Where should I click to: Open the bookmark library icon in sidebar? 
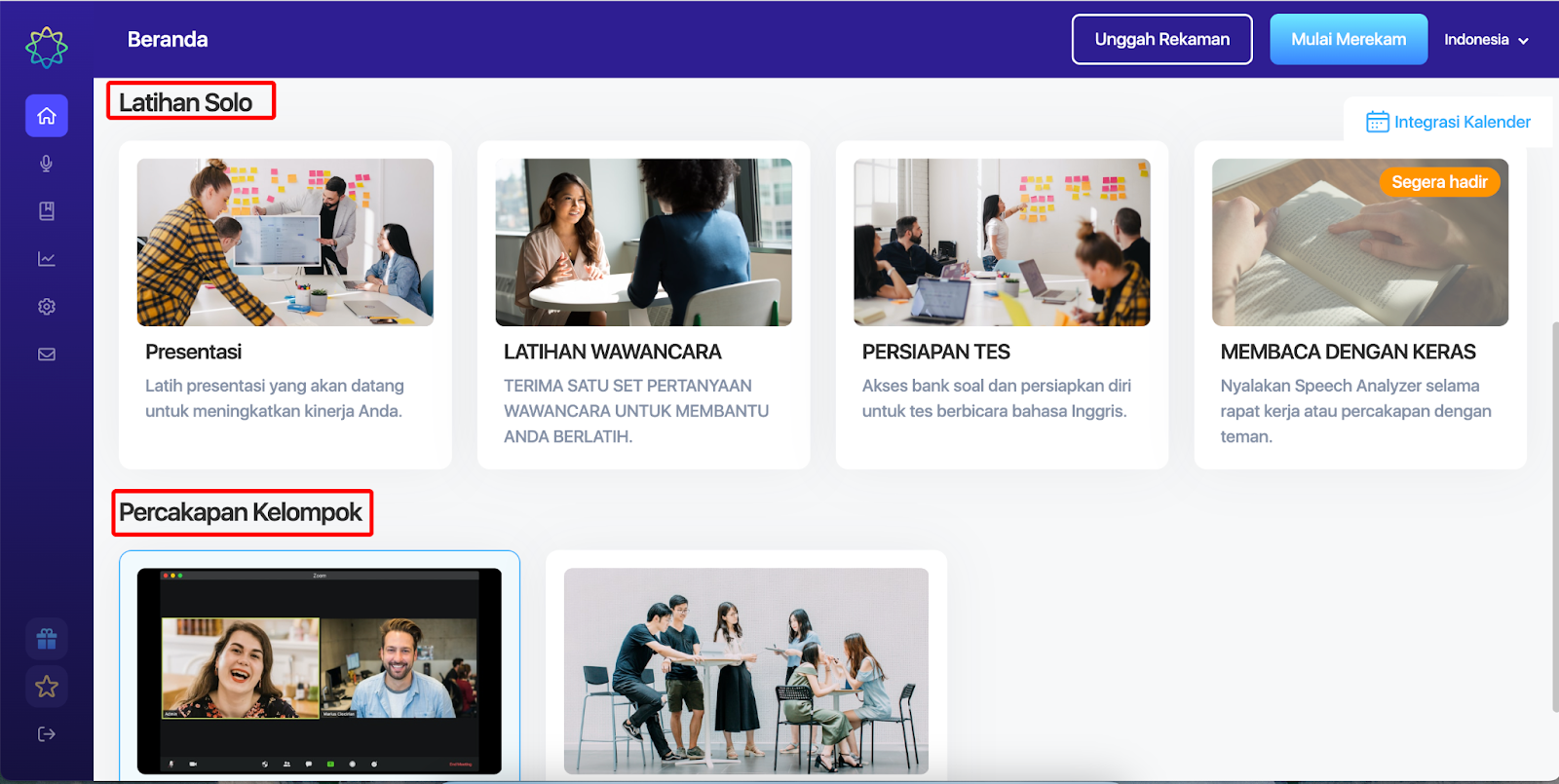coord(47,211)
